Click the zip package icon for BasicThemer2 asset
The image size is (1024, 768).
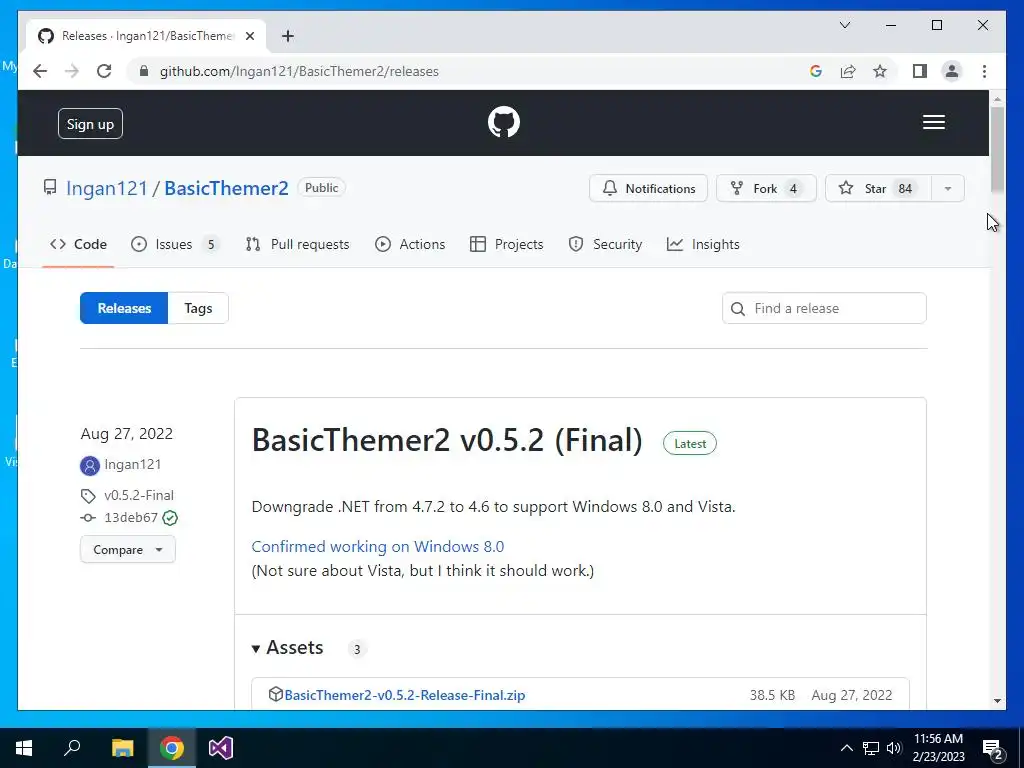(x=276, y=694)
